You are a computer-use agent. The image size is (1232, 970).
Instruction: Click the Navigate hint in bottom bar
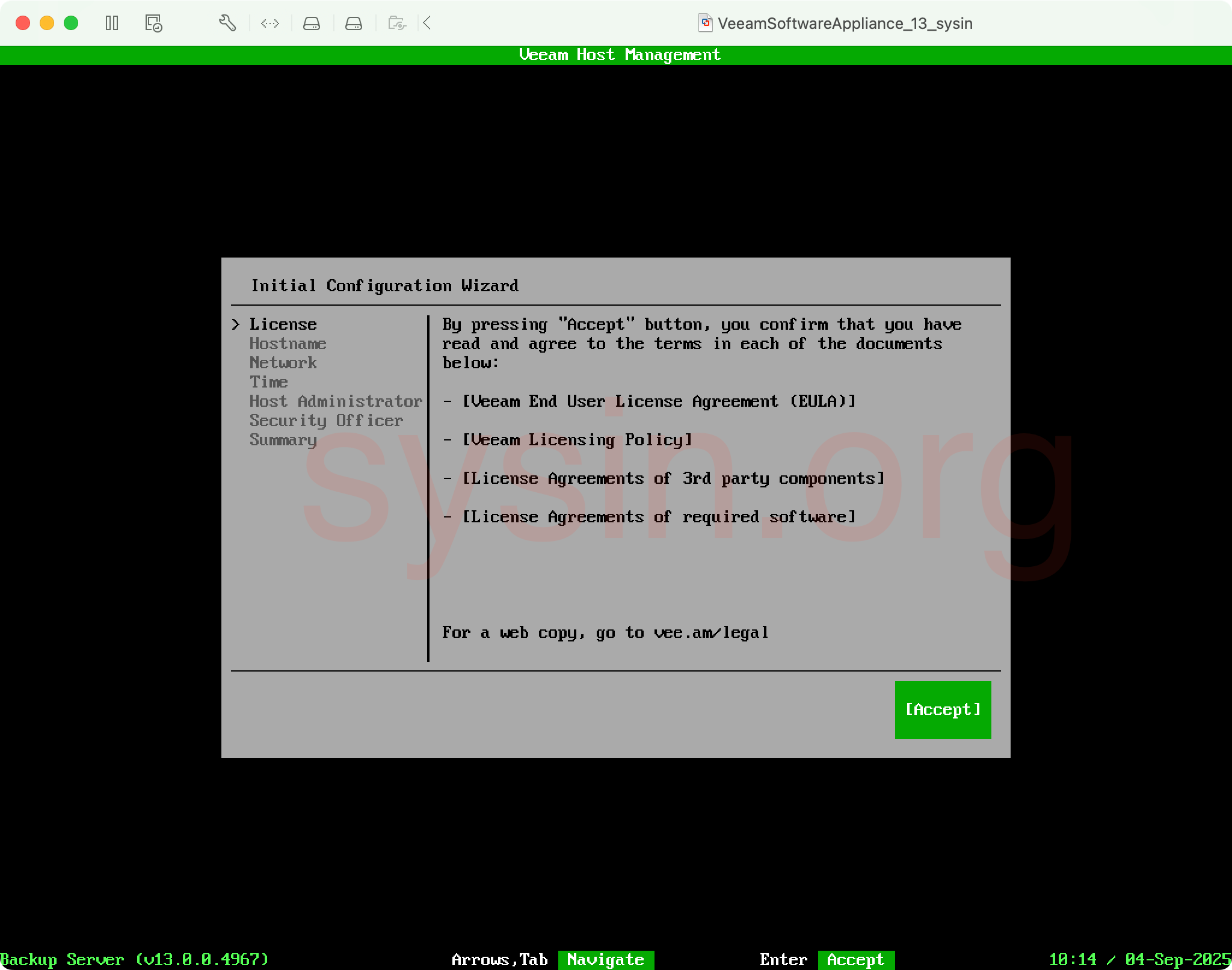[605, 960]
